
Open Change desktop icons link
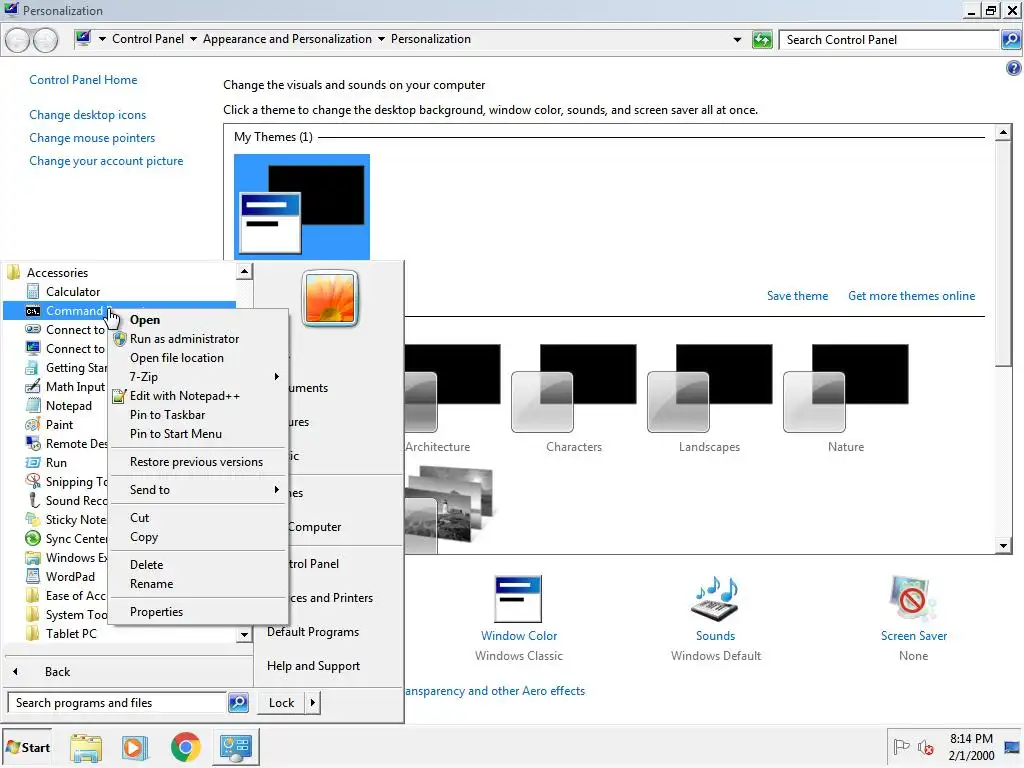(88, 115)
